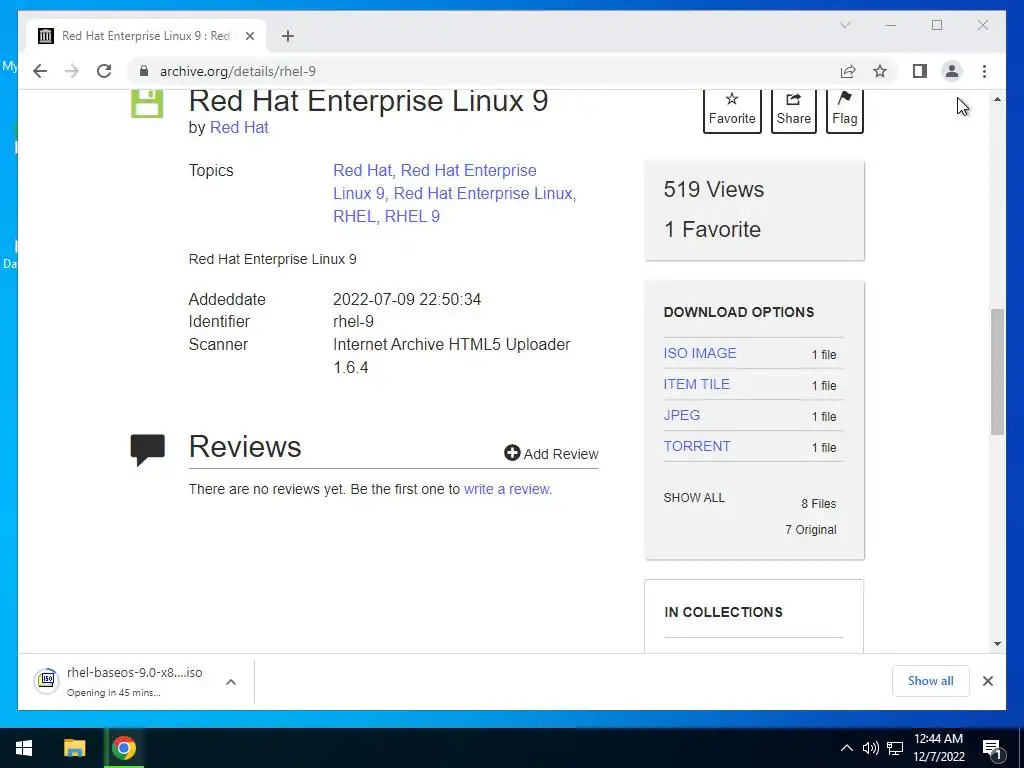The width and height of the screenshot is (1024, 768).
Task: Download the ISO IMAGE file
Action: 699,353
